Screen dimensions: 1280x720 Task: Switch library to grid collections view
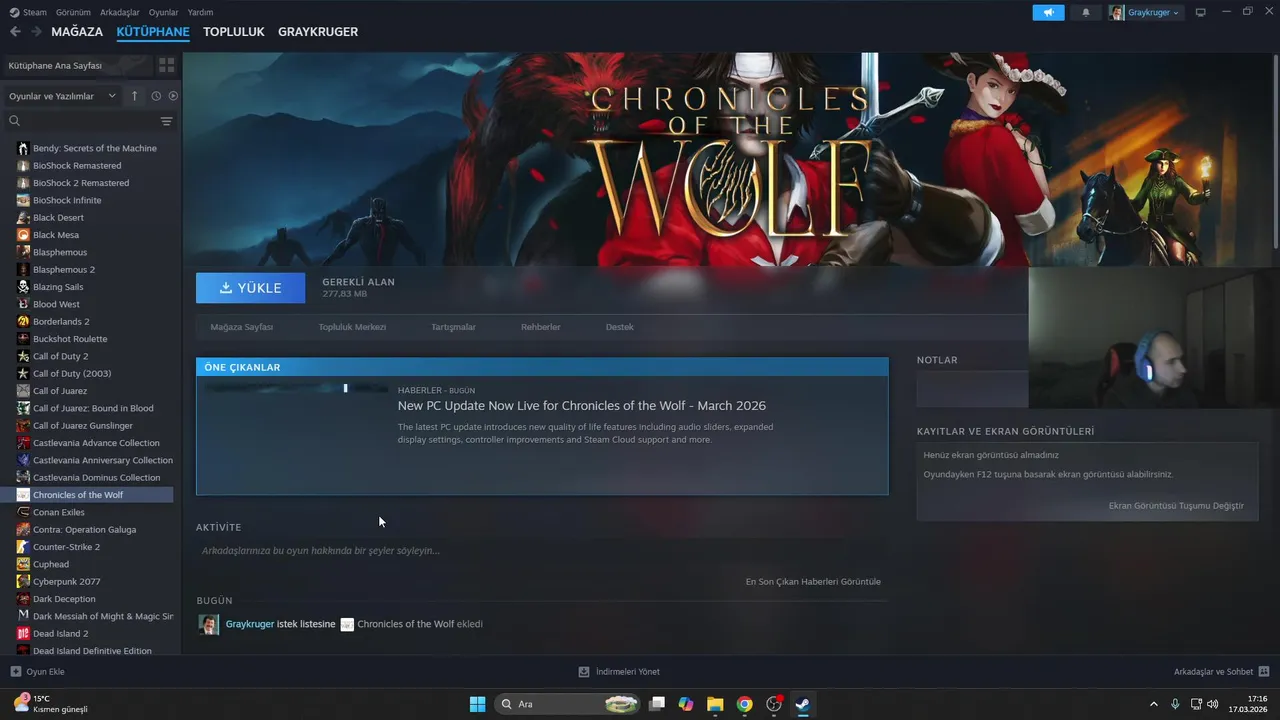(167, 65)
